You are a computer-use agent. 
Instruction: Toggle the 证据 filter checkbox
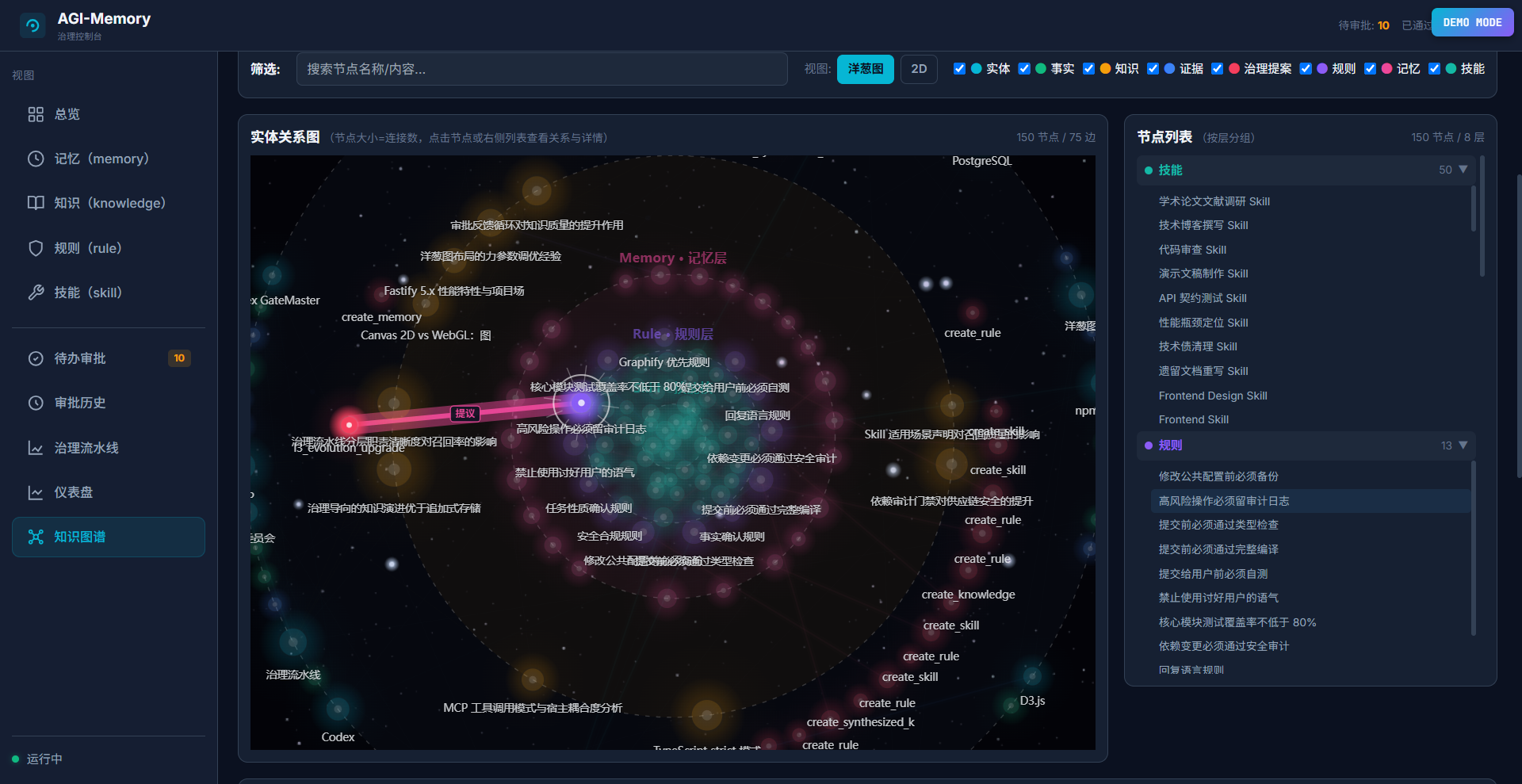pos(1153,68)
